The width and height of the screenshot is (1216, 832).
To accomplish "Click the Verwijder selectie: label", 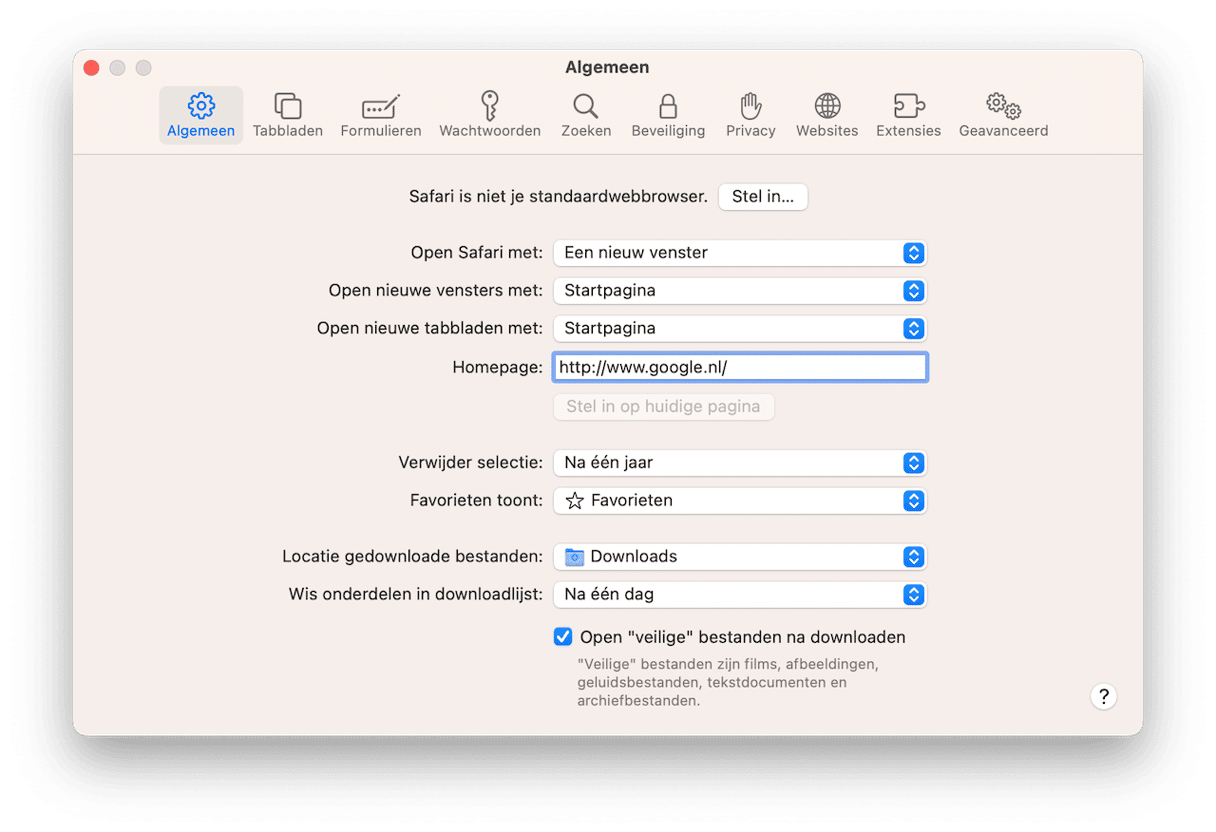I will click(471, 463).
